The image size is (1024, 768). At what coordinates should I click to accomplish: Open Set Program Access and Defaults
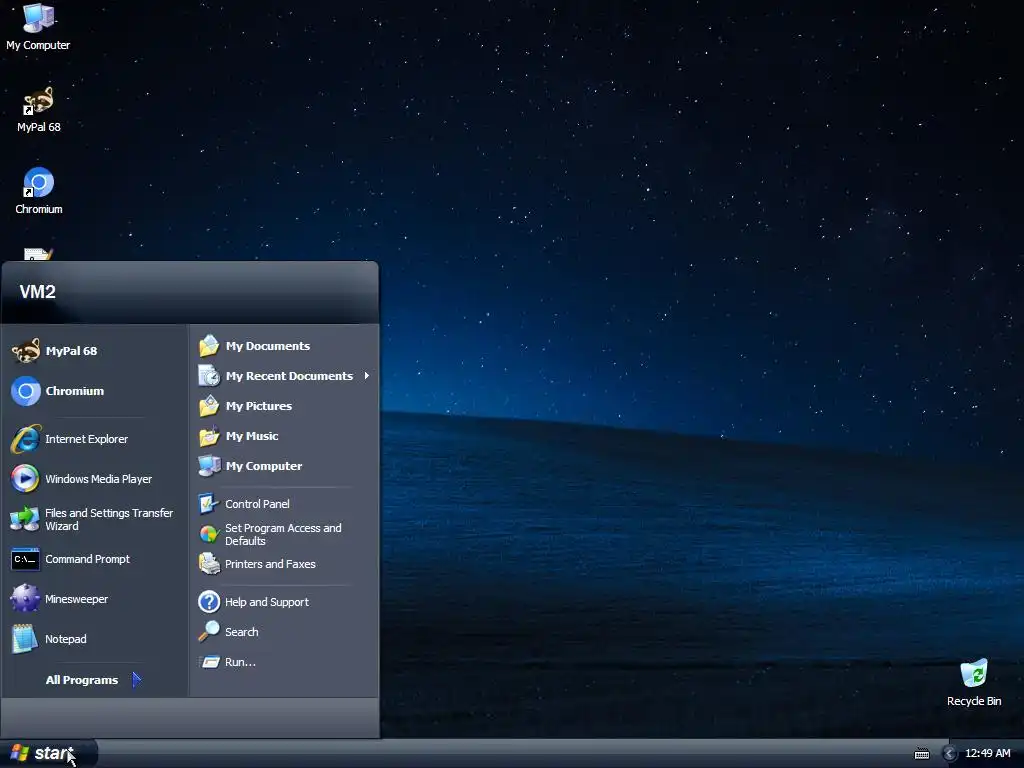[x=284, y=534]
